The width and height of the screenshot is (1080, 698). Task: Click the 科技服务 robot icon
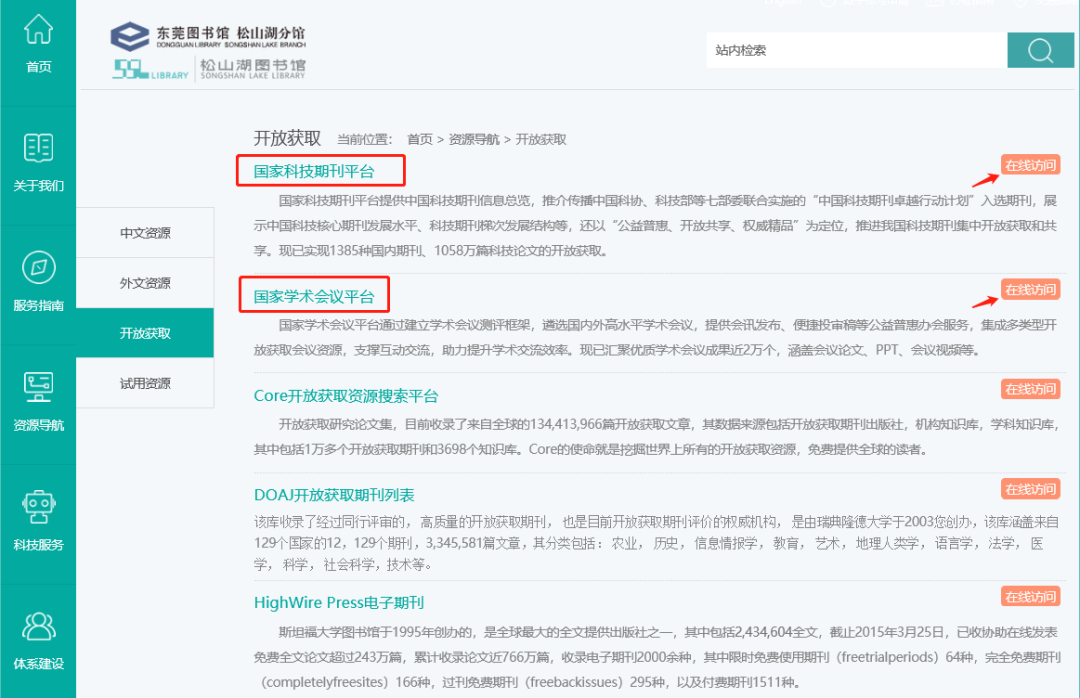pyautogui.click(x=39, y=507)
